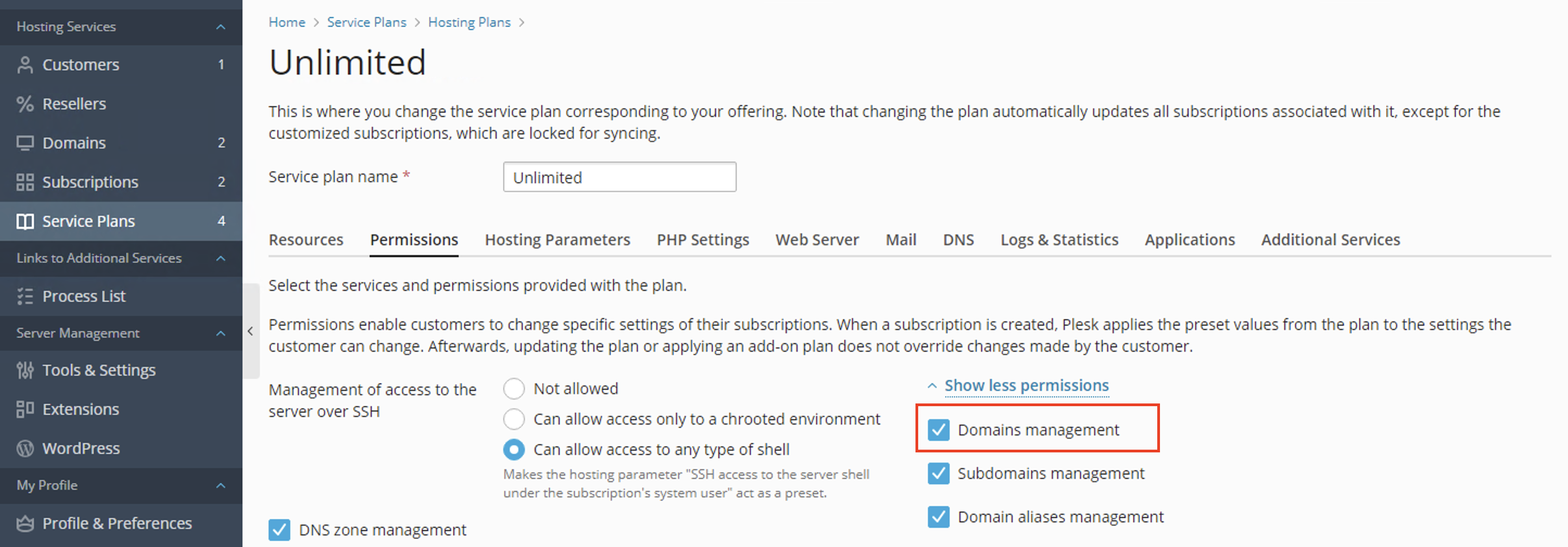The width and height of the screenshot is (1568, 547).
Task: Click Show less permissions link
Action: pyautogui.click(x=1026, y=386)
